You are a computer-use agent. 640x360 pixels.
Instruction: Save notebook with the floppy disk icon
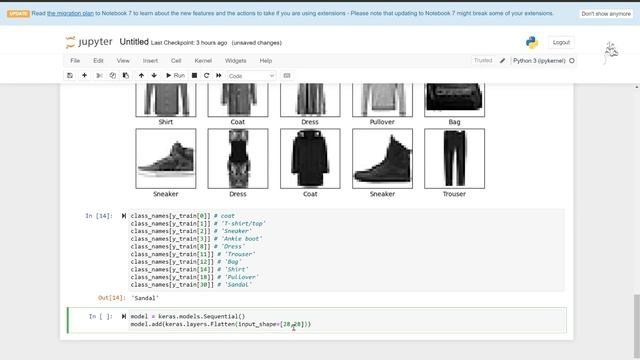[x=70, y=76]
